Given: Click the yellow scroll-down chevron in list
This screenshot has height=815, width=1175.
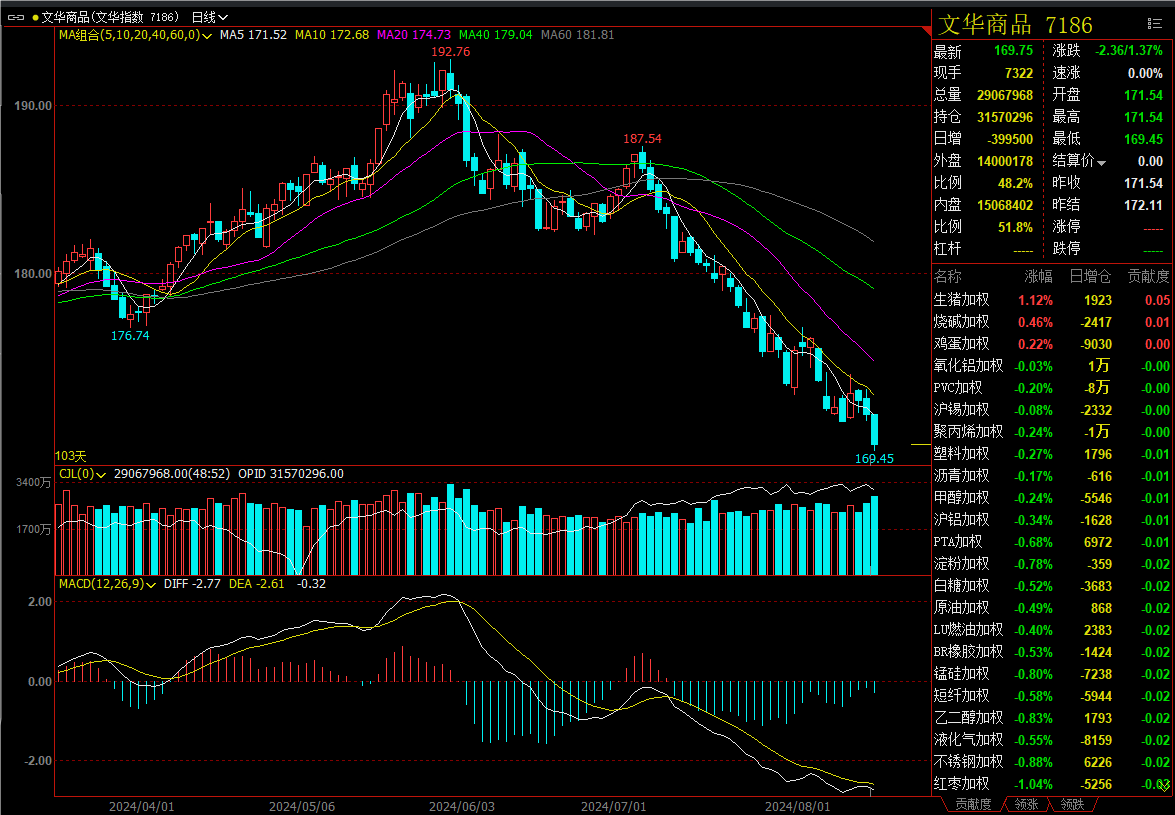Looking at the screenshot, I should click(x=1163, y=788).
